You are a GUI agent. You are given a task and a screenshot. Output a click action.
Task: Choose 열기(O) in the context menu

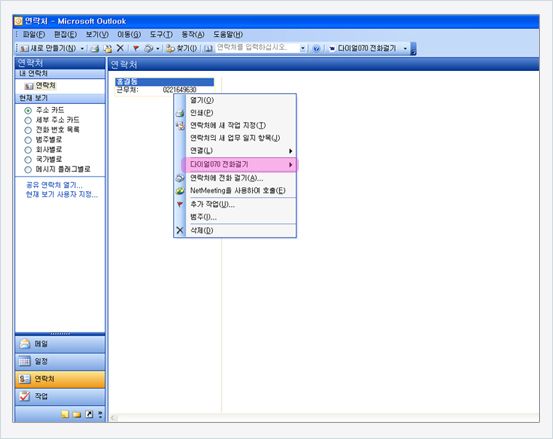point(235,100)
